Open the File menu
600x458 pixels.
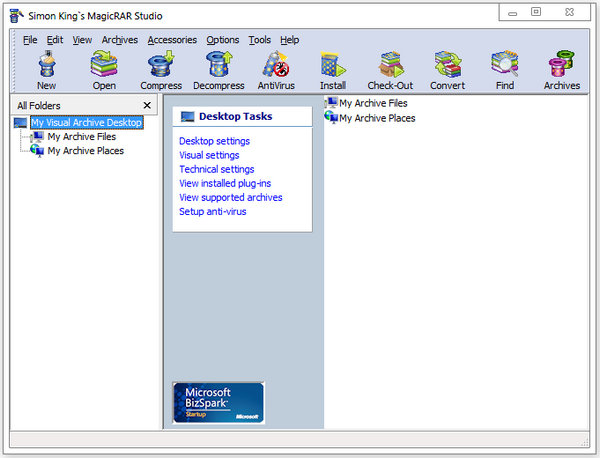[30, 40]
